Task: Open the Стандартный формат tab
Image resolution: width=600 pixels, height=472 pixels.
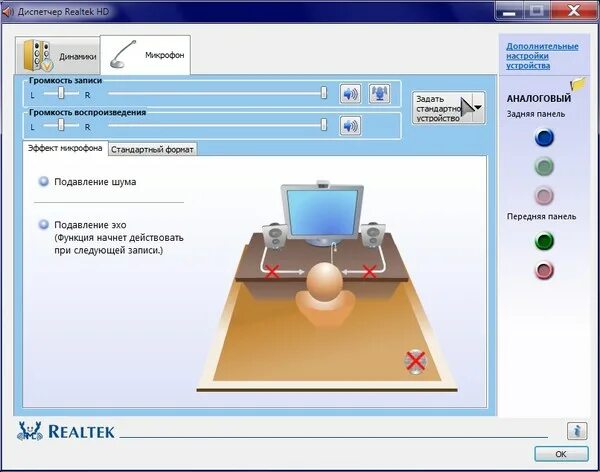Action: pos(152,149)
